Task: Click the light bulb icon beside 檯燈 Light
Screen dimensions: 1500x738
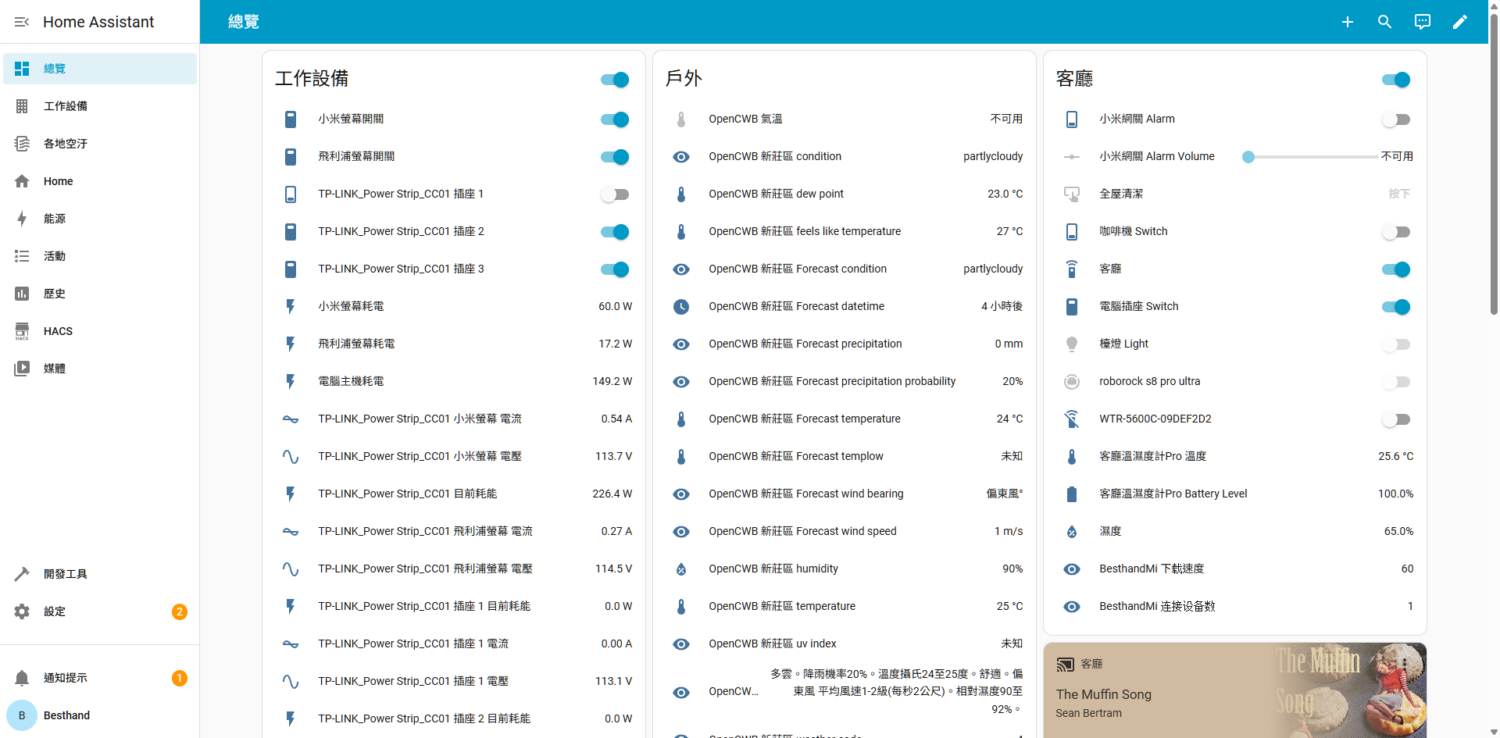Action: point(1072,344)
